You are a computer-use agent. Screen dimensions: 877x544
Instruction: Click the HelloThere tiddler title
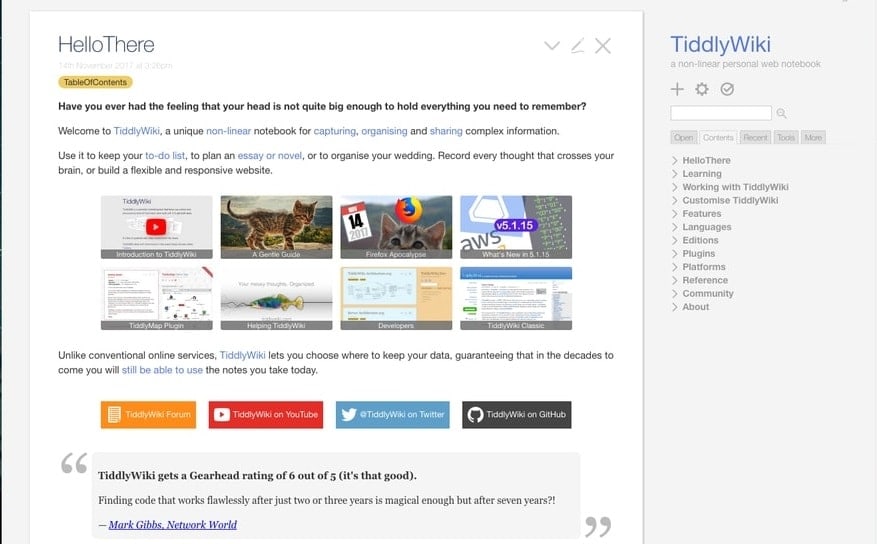[106, 45]
